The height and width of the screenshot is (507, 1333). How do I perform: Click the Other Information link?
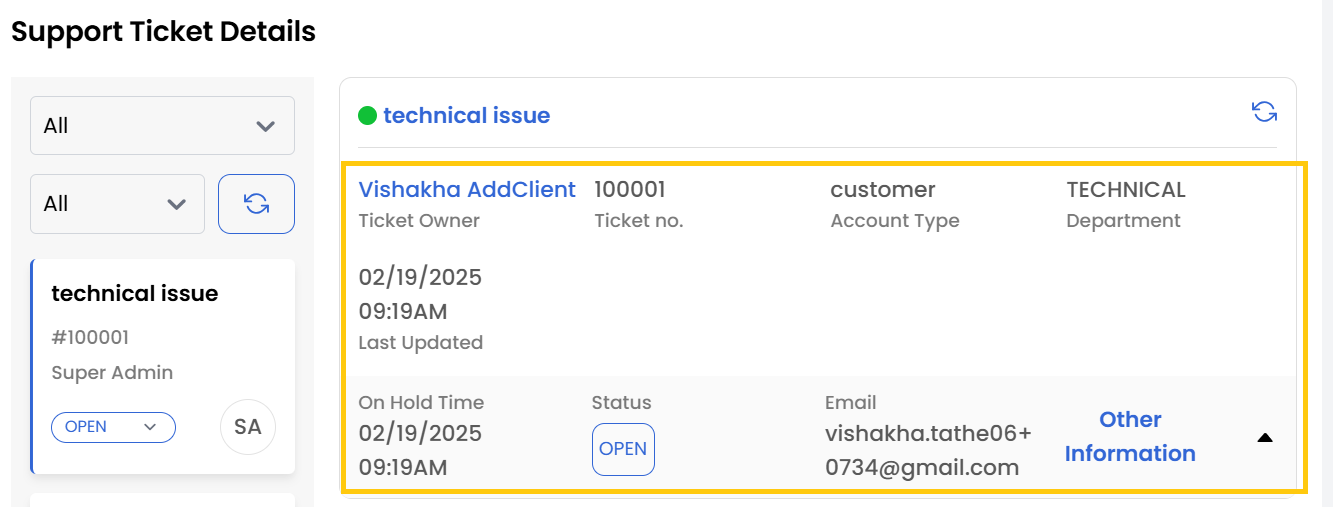pos(1130,436)
